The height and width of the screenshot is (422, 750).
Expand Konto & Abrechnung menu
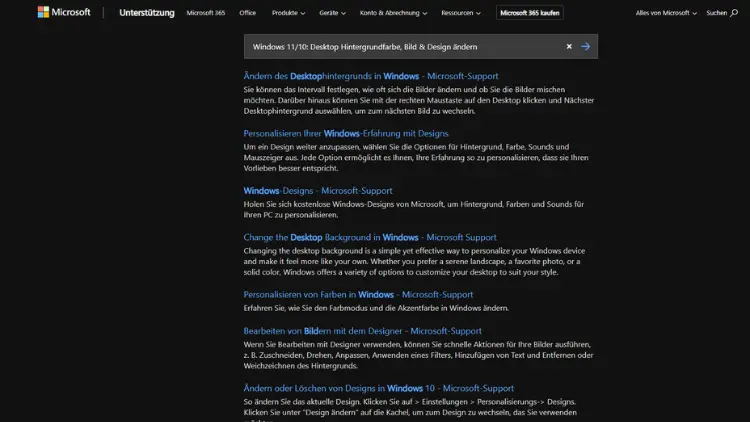click(x=393, y=13)
